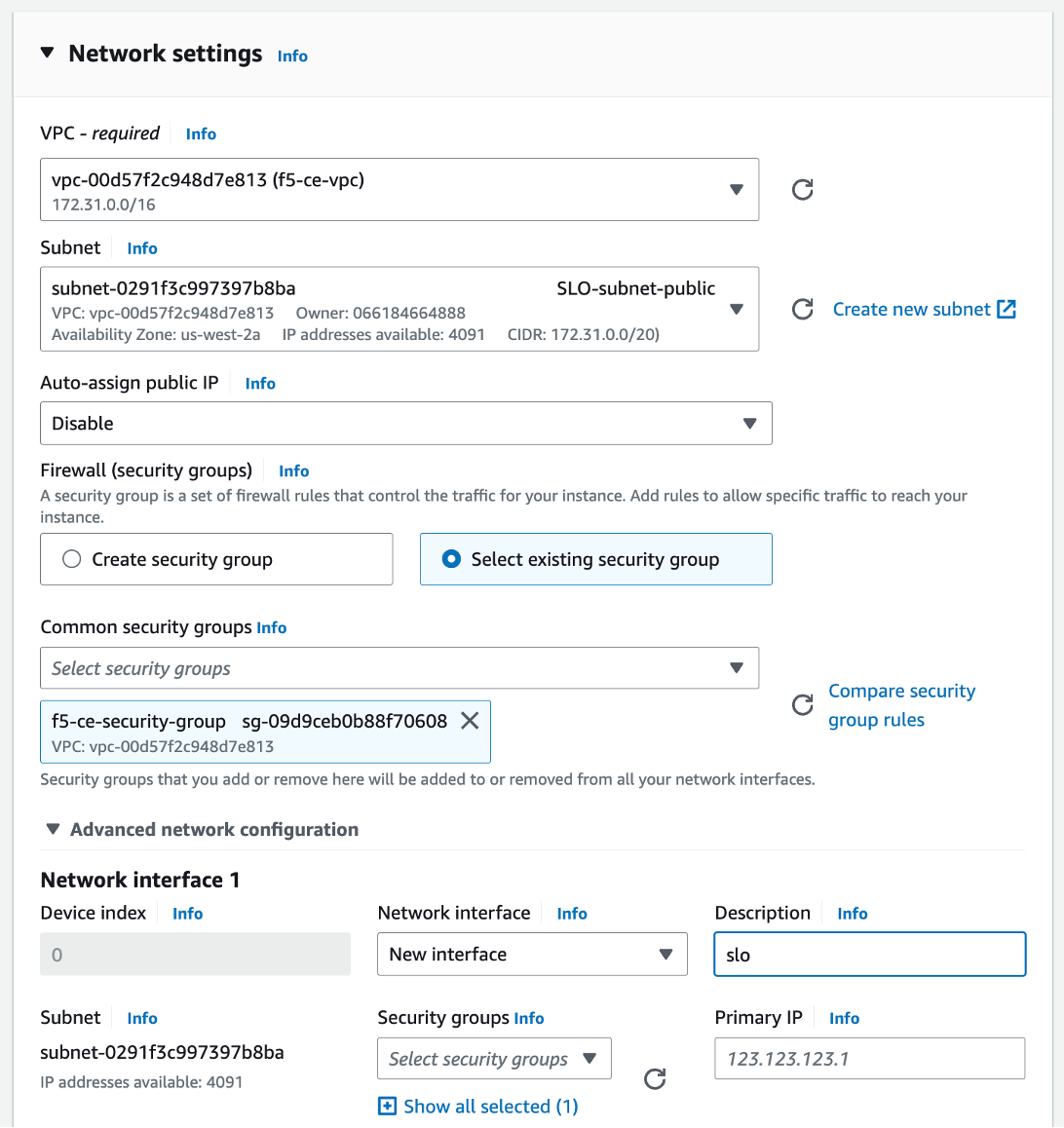Refresh the Subnet selector

802,309
